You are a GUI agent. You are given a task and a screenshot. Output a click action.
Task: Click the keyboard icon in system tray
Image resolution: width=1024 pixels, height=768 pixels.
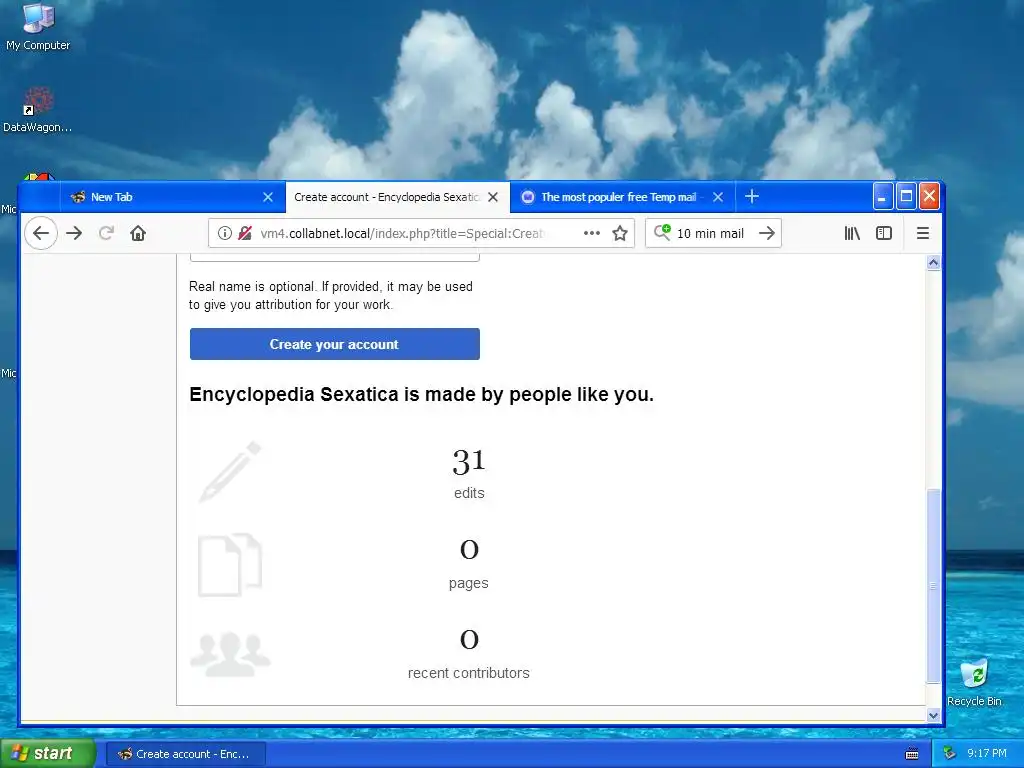[912, 754]
